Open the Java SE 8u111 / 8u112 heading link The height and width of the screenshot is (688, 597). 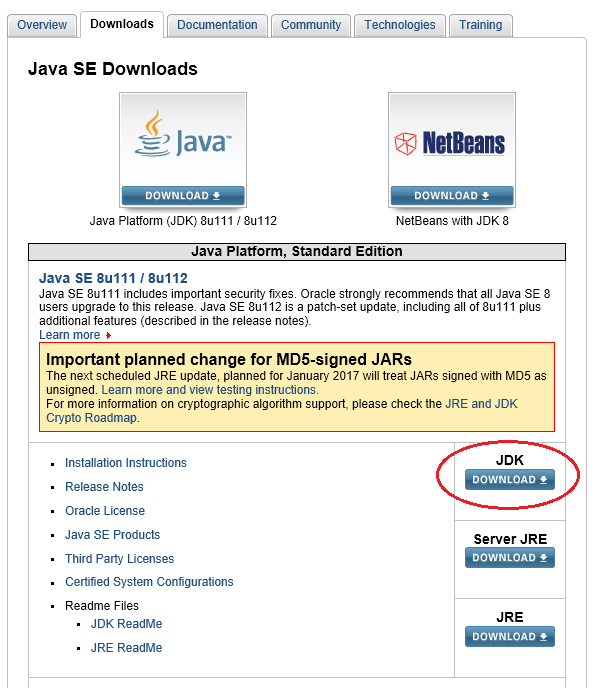(113, 278)
